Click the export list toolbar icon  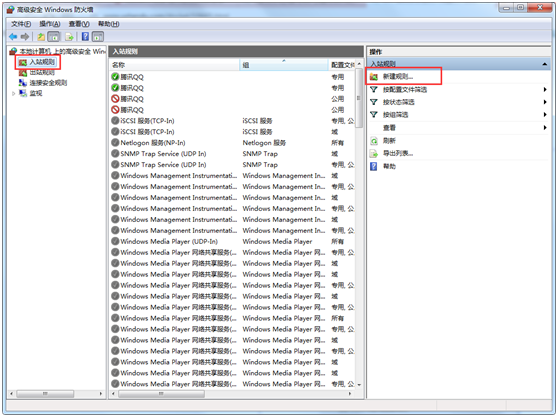(x=69, y=37)
